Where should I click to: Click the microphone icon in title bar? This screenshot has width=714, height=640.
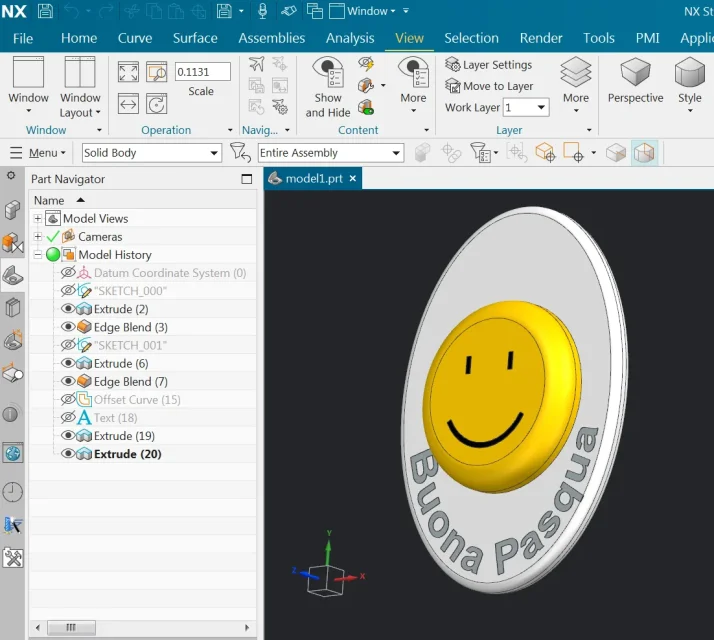tap(262, 10)
